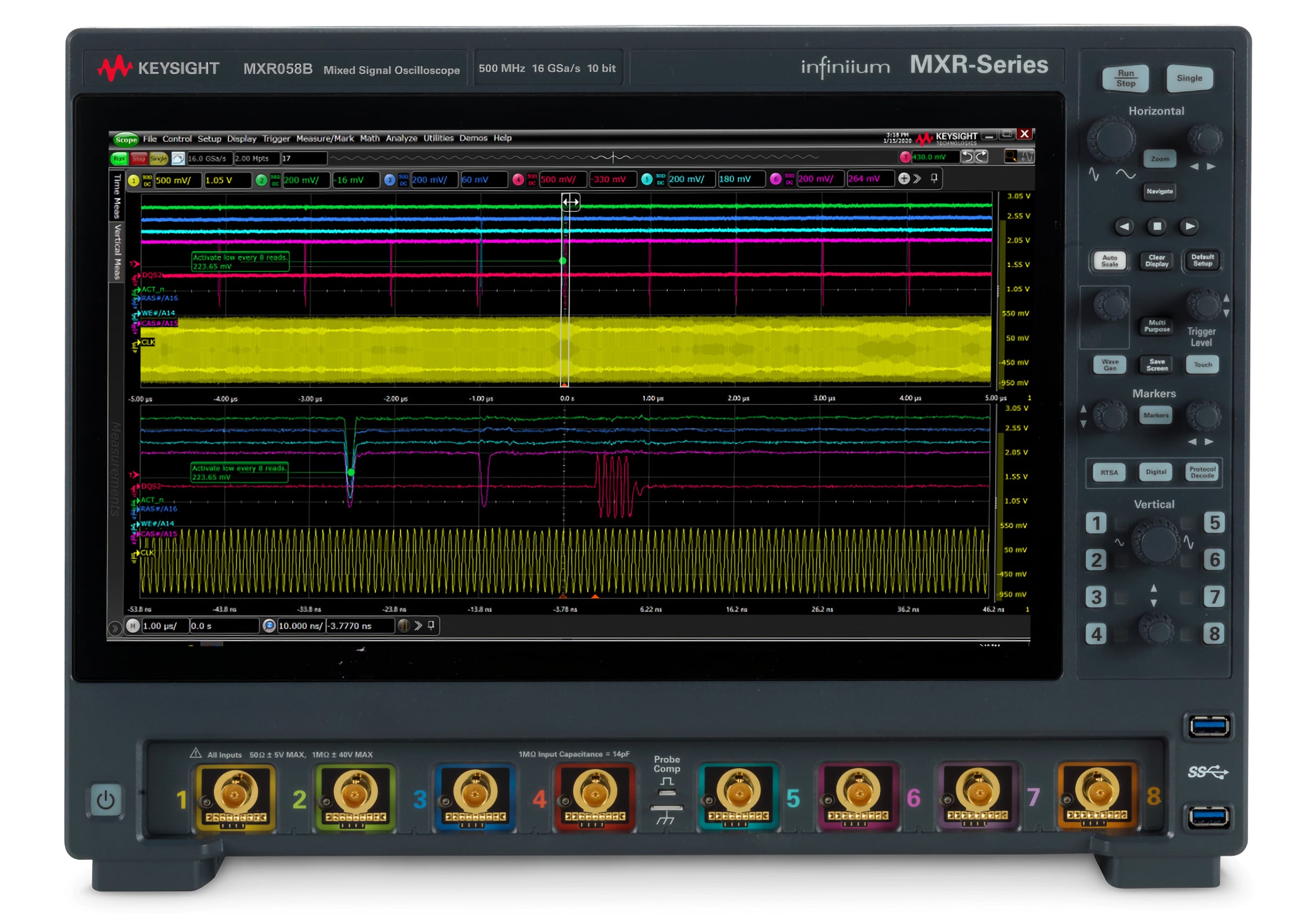
Task: Click the 16.0 GSa/s sample rate field
Action: pyautogui.click(x=209, y=158)
